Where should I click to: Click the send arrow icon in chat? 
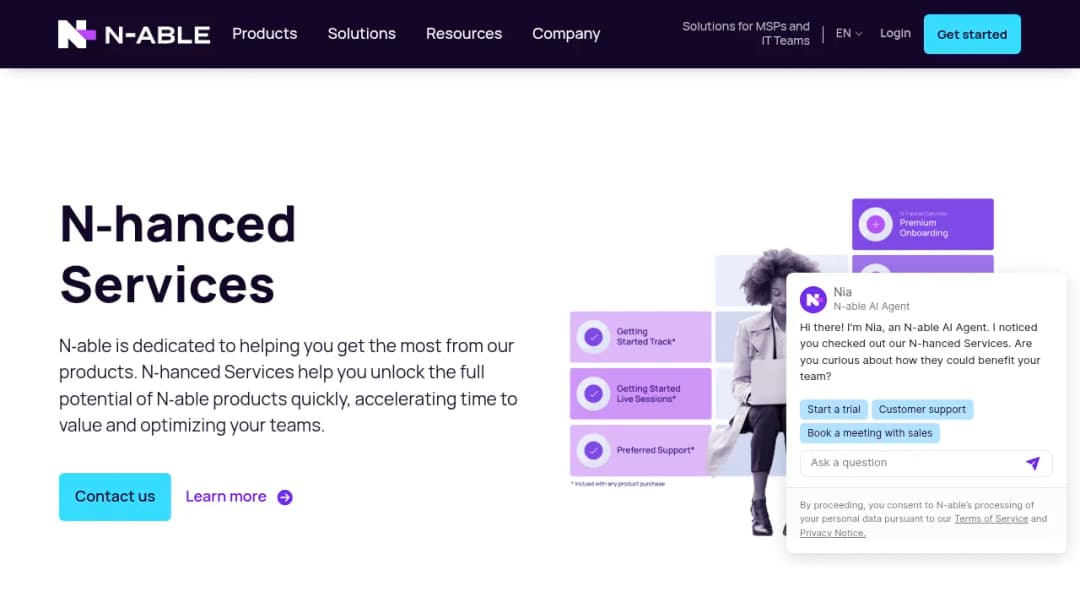pyautogui.click(x=1032, y=463)
